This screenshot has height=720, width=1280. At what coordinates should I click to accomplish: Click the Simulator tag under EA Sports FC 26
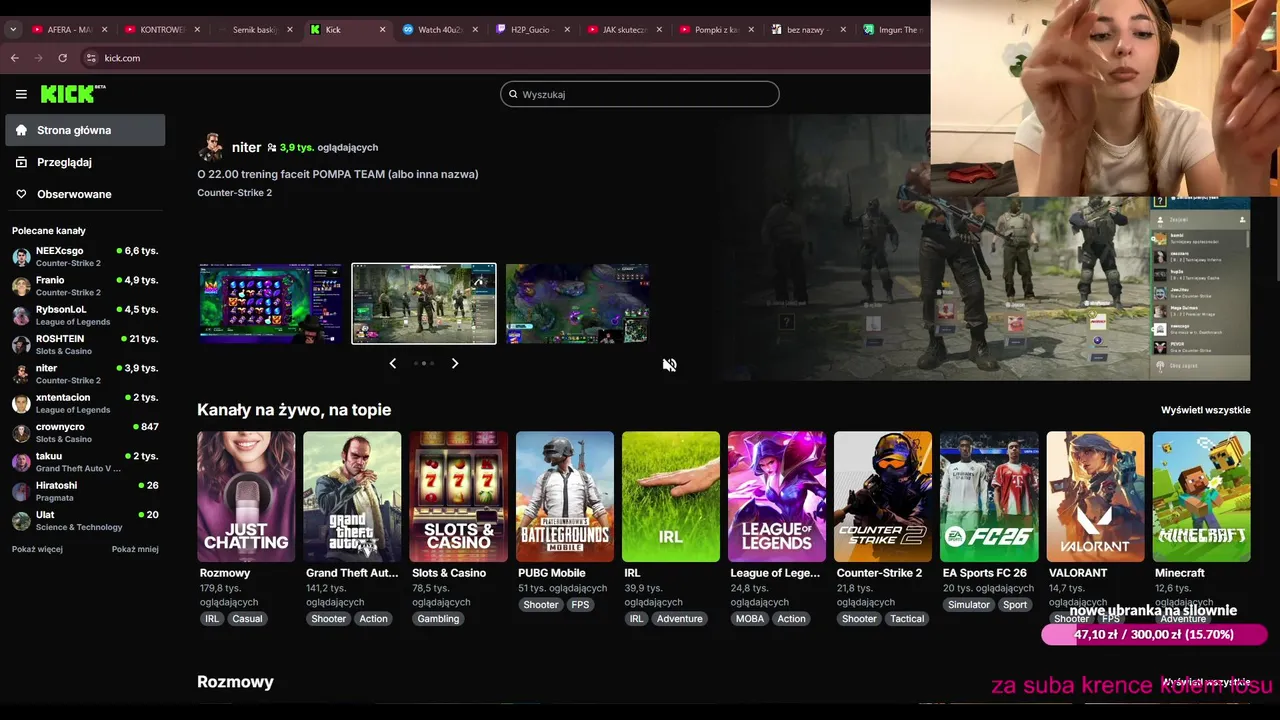(x=969, y=605)
